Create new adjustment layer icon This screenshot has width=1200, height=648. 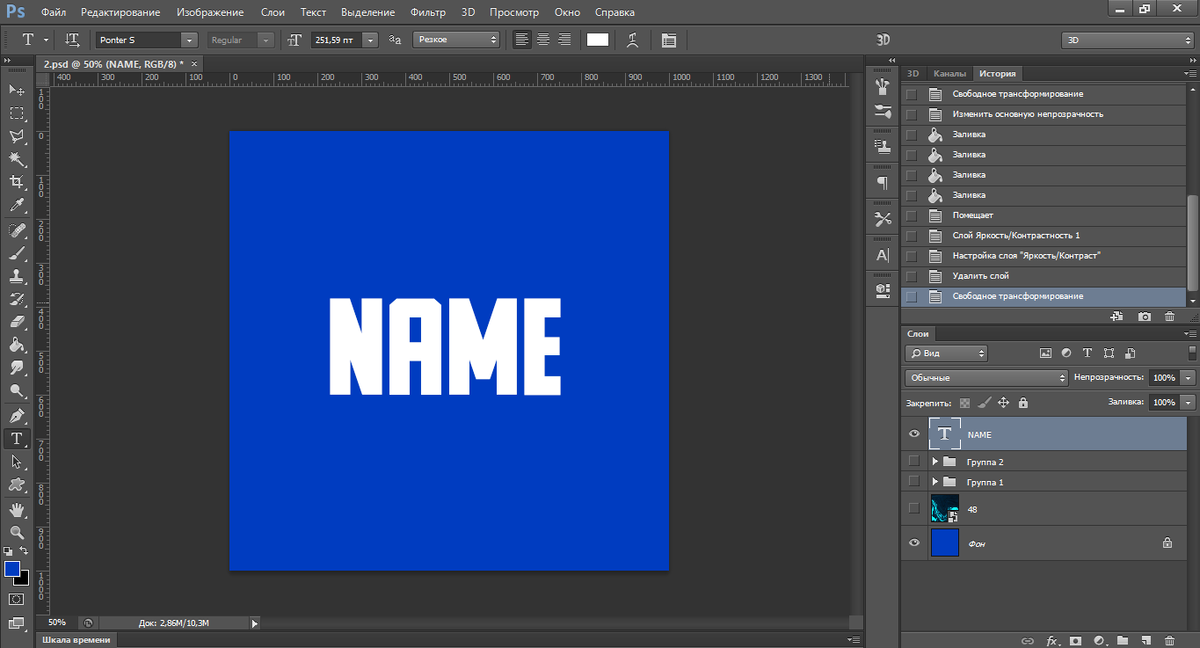[x=1099, y=640]
